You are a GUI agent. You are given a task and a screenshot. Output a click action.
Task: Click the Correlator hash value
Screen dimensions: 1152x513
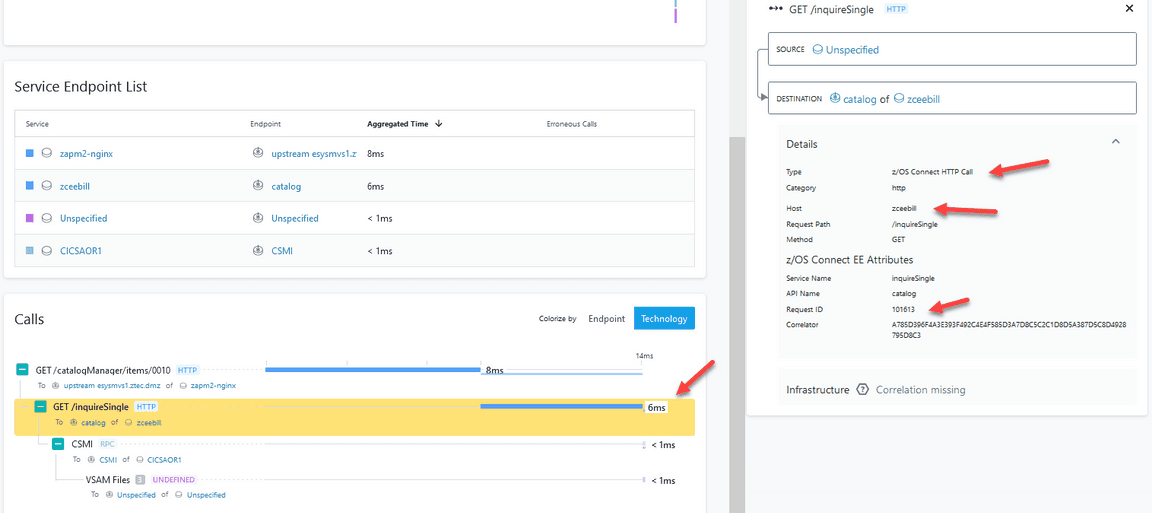click(1008, 329)
